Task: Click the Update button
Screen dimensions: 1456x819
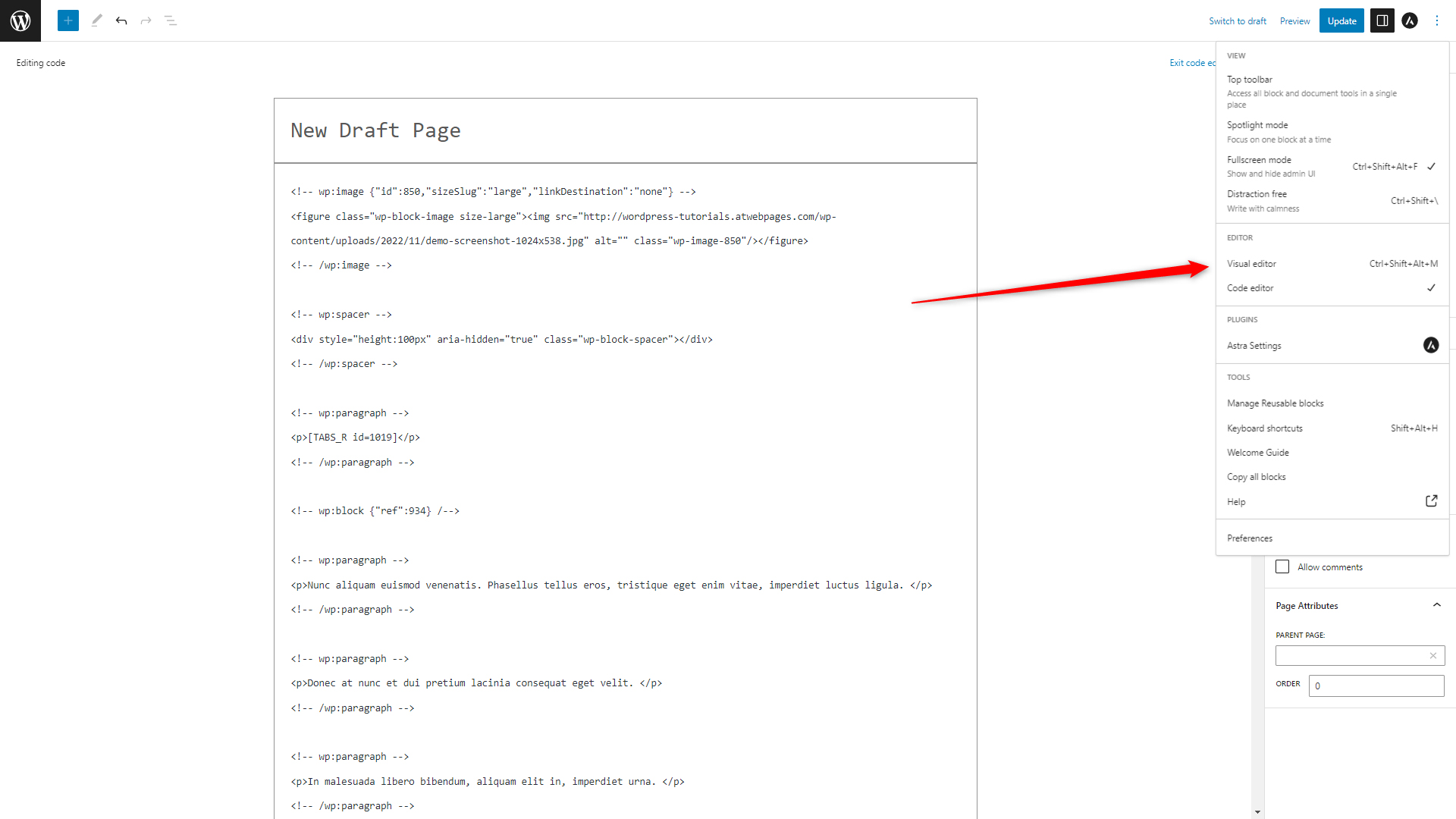Action: [1340, 20]
